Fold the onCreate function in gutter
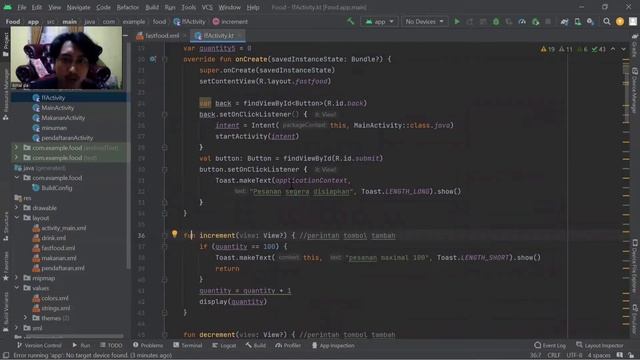This screenshot has height=360, width=640. (164, 59)
